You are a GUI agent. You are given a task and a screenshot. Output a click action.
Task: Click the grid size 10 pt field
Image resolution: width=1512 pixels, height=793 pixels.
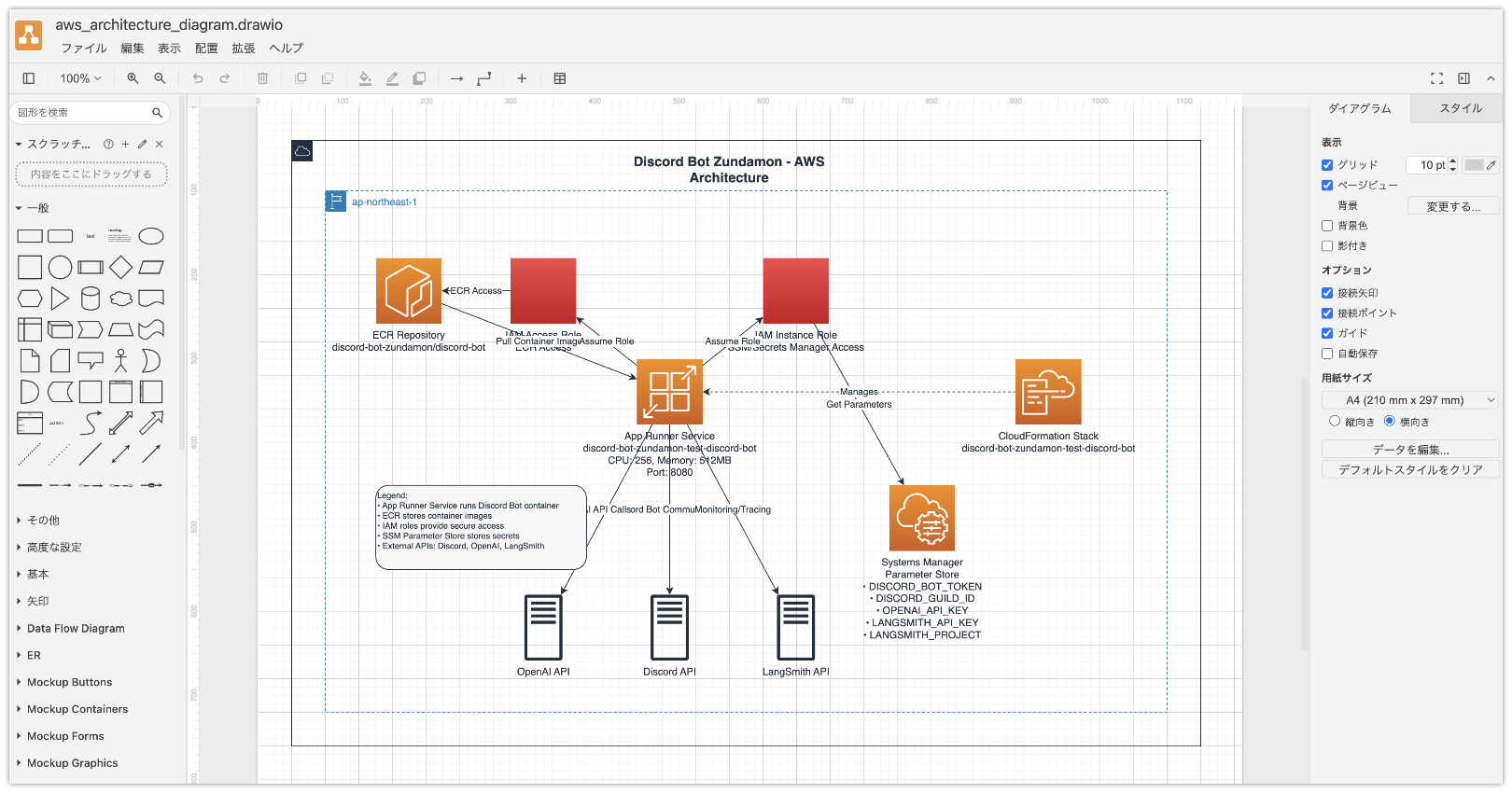pyautogui.click(x=1433, y=165)
